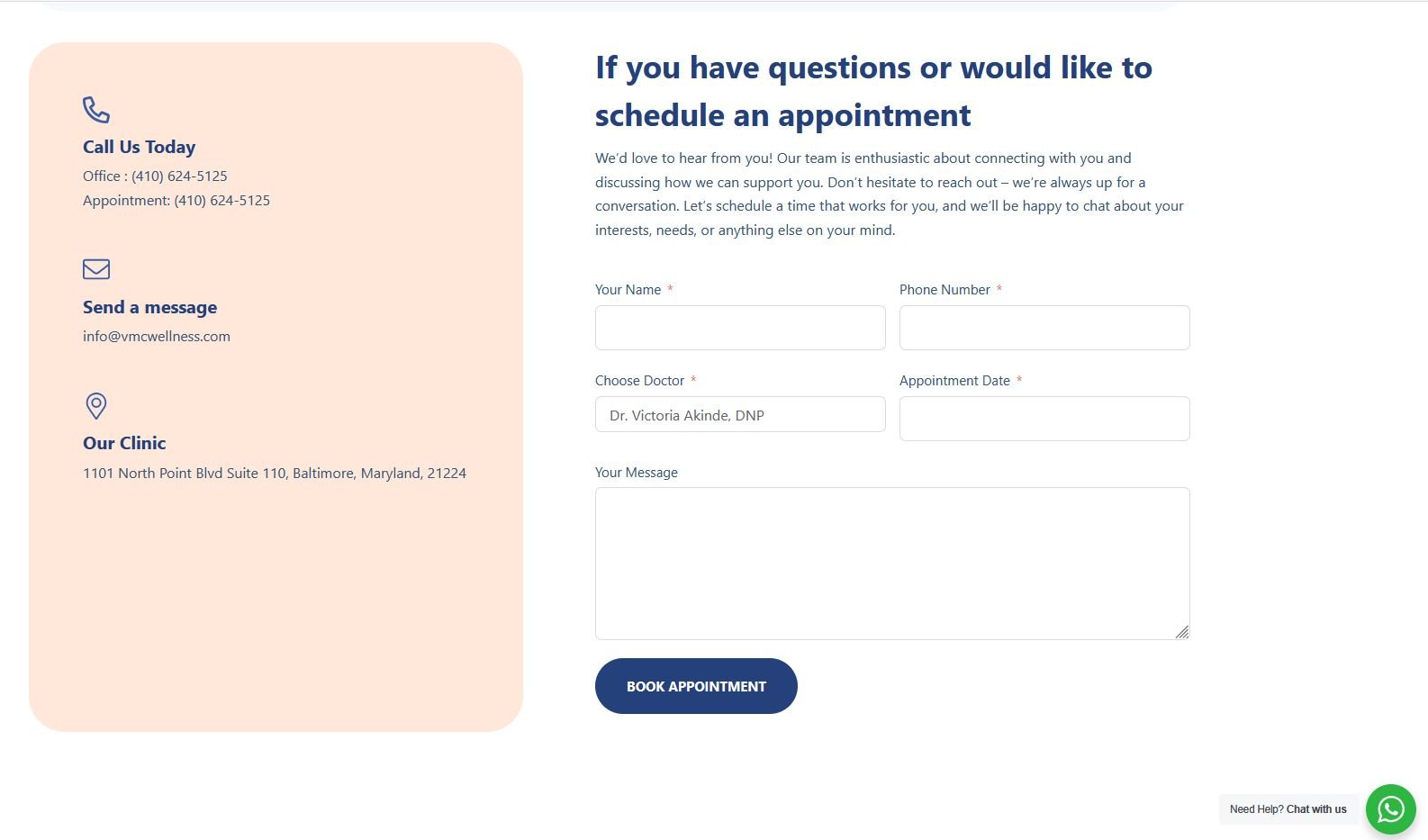Click the phone icon above Call Us Today
This screenshot has width=1428, height=840.
(96, 110)
